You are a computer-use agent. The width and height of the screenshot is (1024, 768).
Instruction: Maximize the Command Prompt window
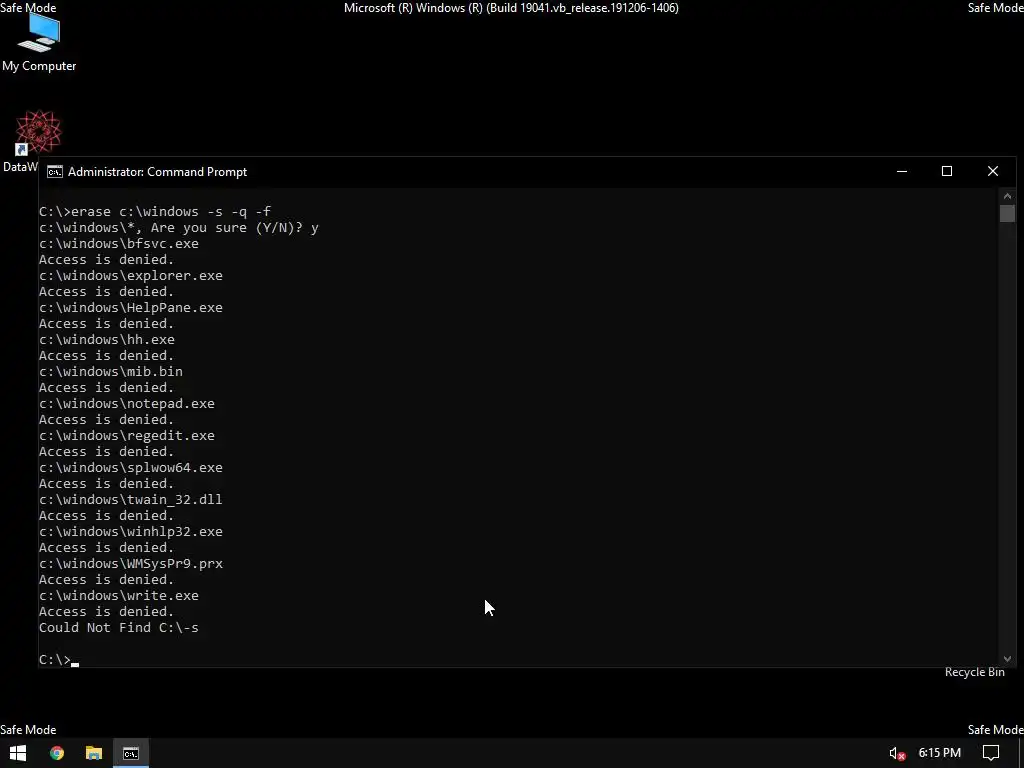[947, 171]
